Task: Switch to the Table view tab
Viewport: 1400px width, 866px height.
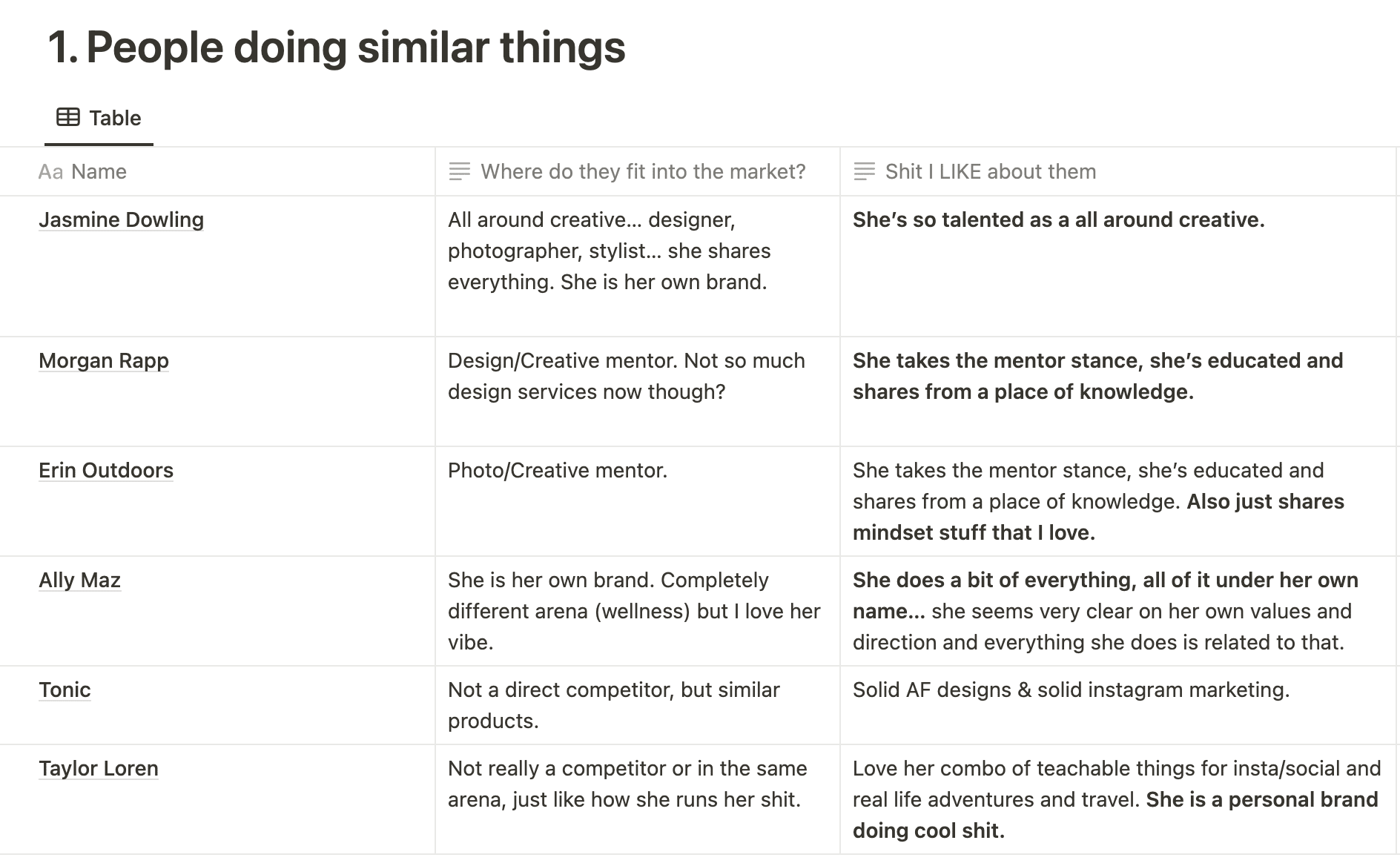Action: pyautogui.click(x=99, y=118)
